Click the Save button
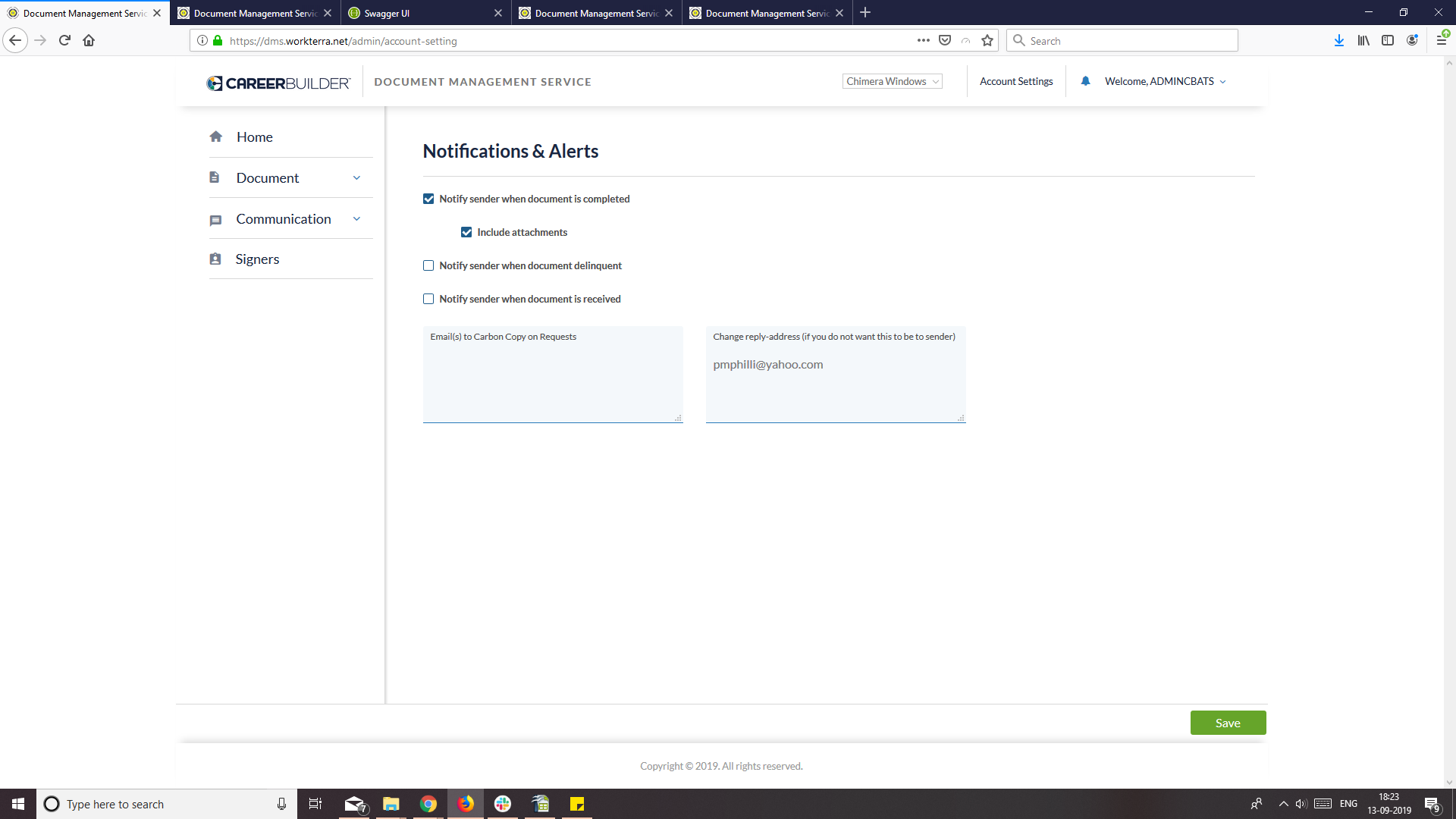Image resolution: width=1456 pixels, height=819 pixels. pyautogui.click(x=1228, y=722)
